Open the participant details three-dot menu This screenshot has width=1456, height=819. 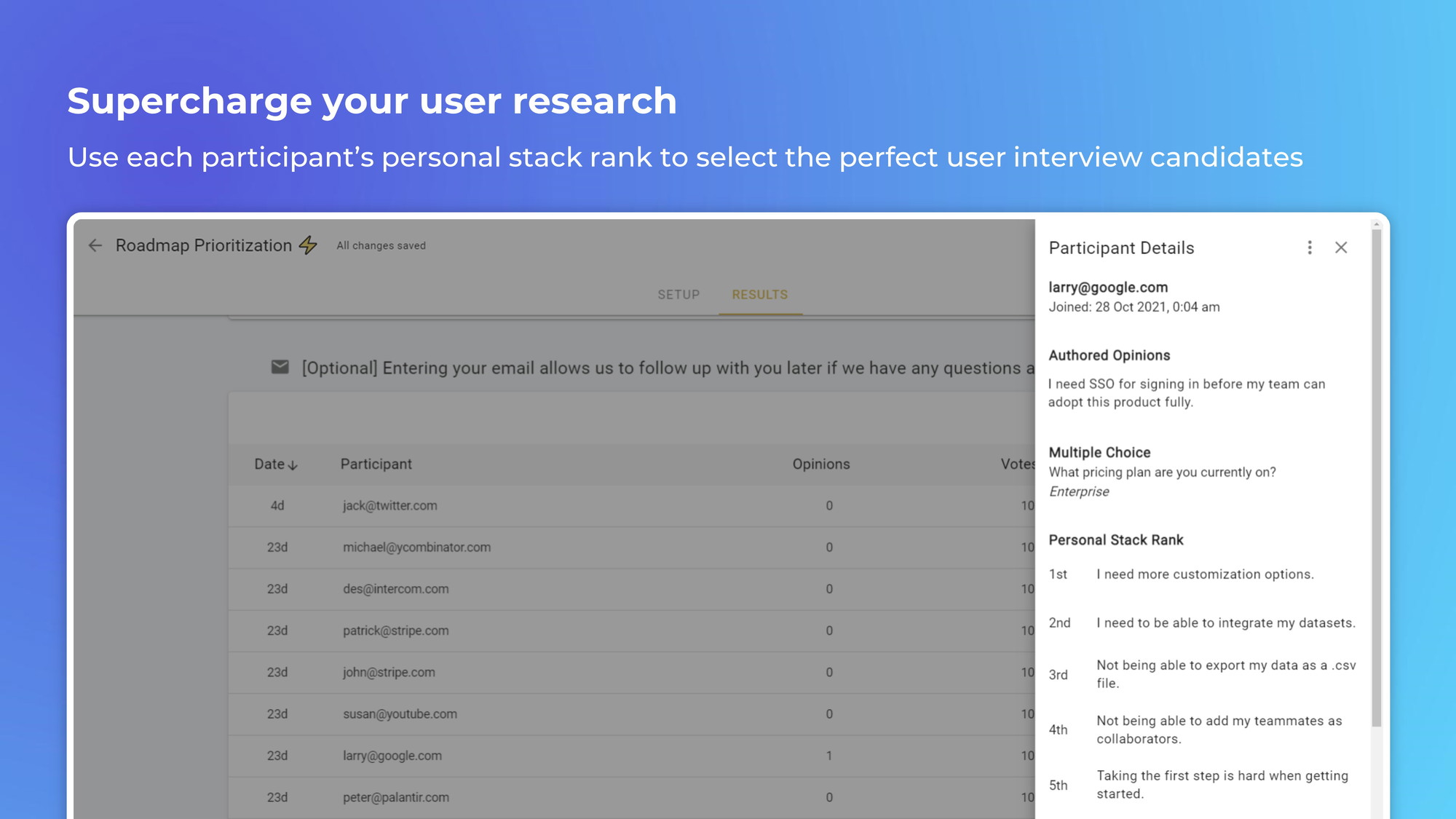[x=1310, y=248]
